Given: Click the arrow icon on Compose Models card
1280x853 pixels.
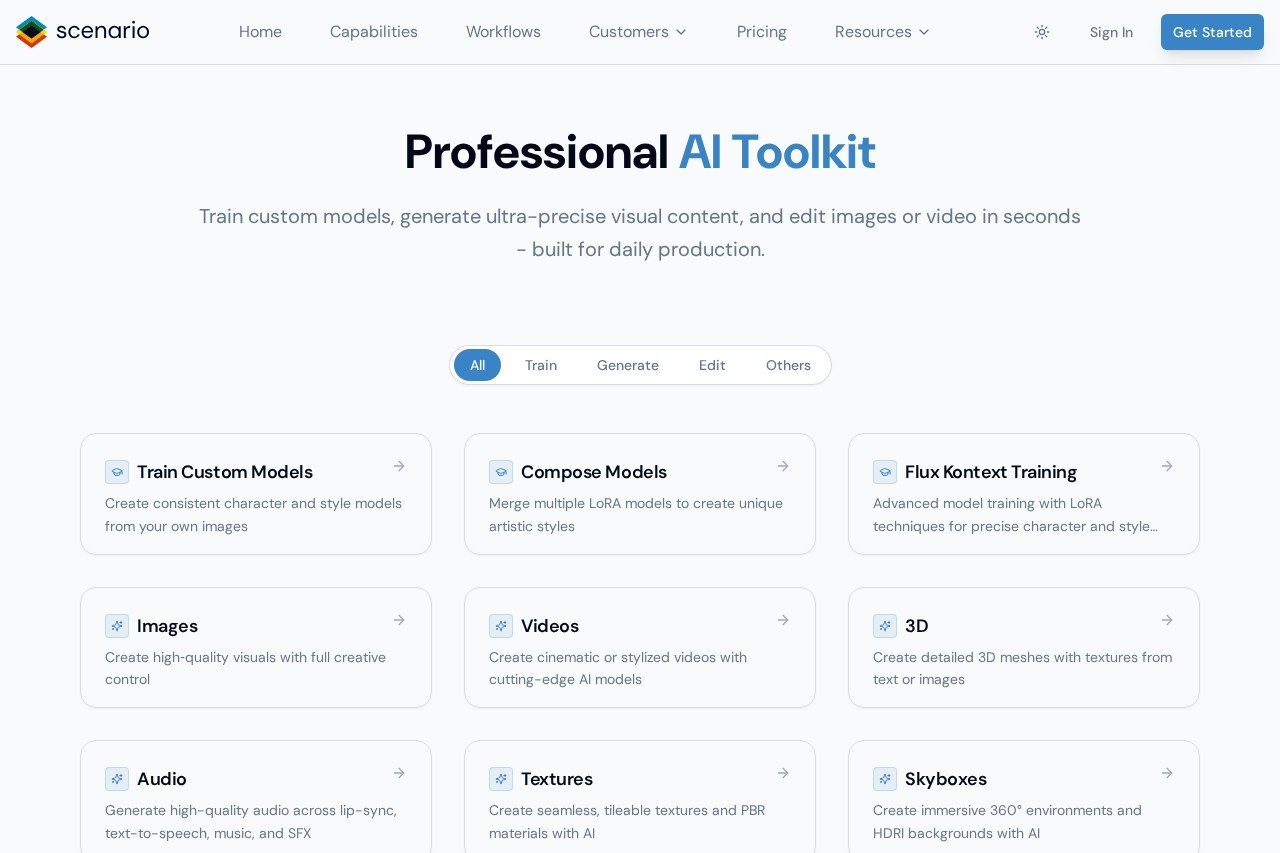Looking at the screenshot, I should point(783,466).
